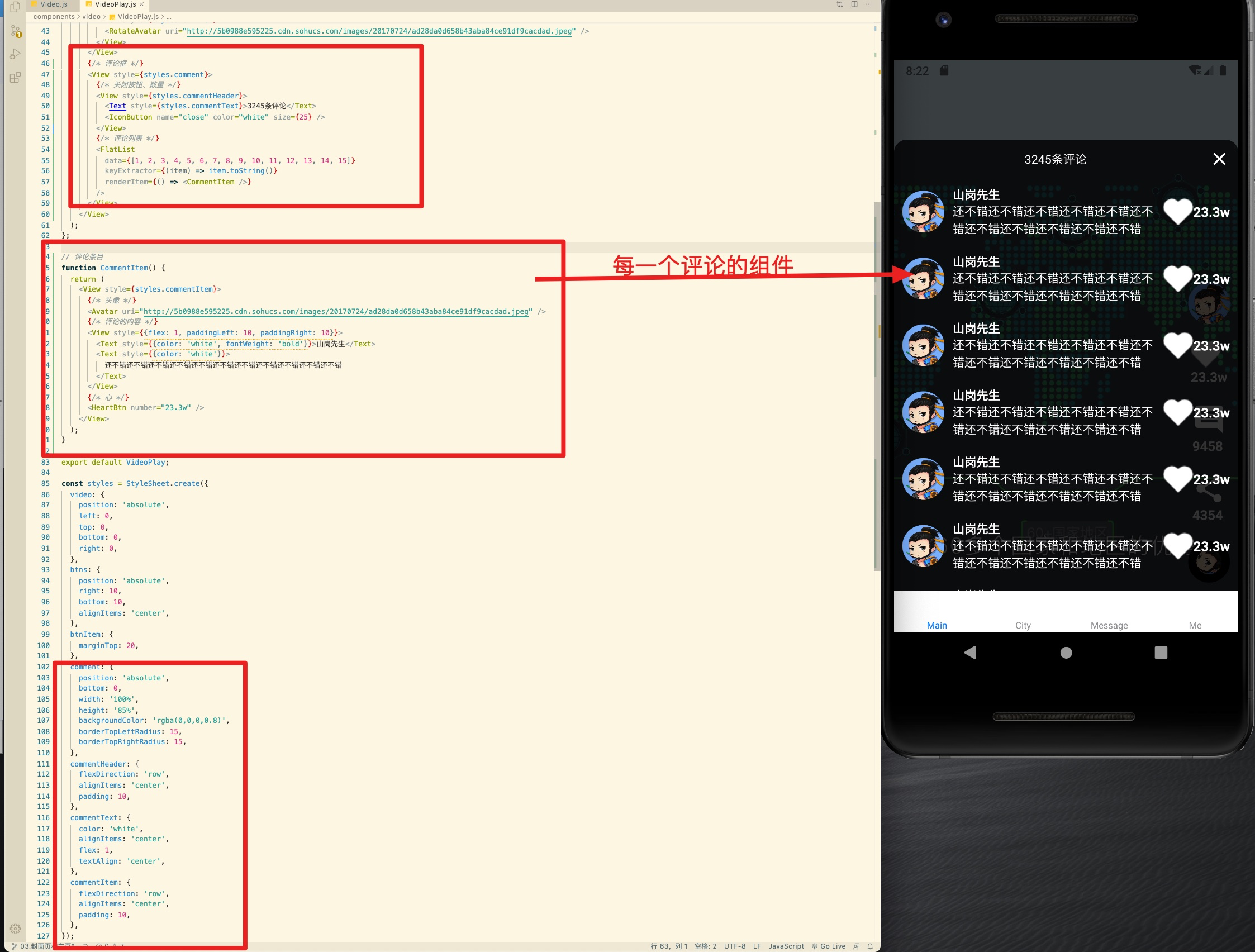Click the components breadcrumb segment
1255x952 pixels.
click(54, 17)
